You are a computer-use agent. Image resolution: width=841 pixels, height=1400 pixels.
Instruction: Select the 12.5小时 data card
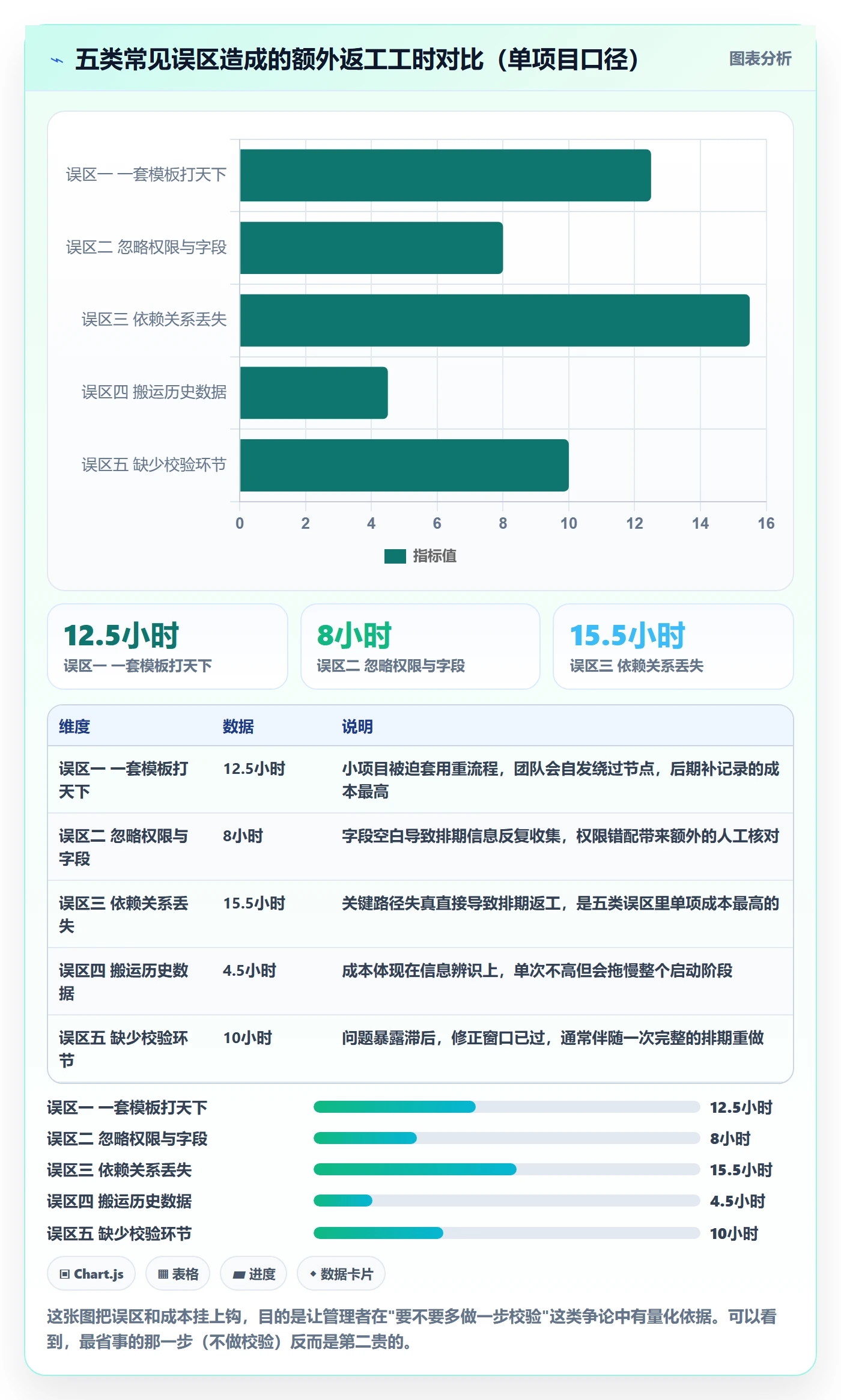point(168,647)
